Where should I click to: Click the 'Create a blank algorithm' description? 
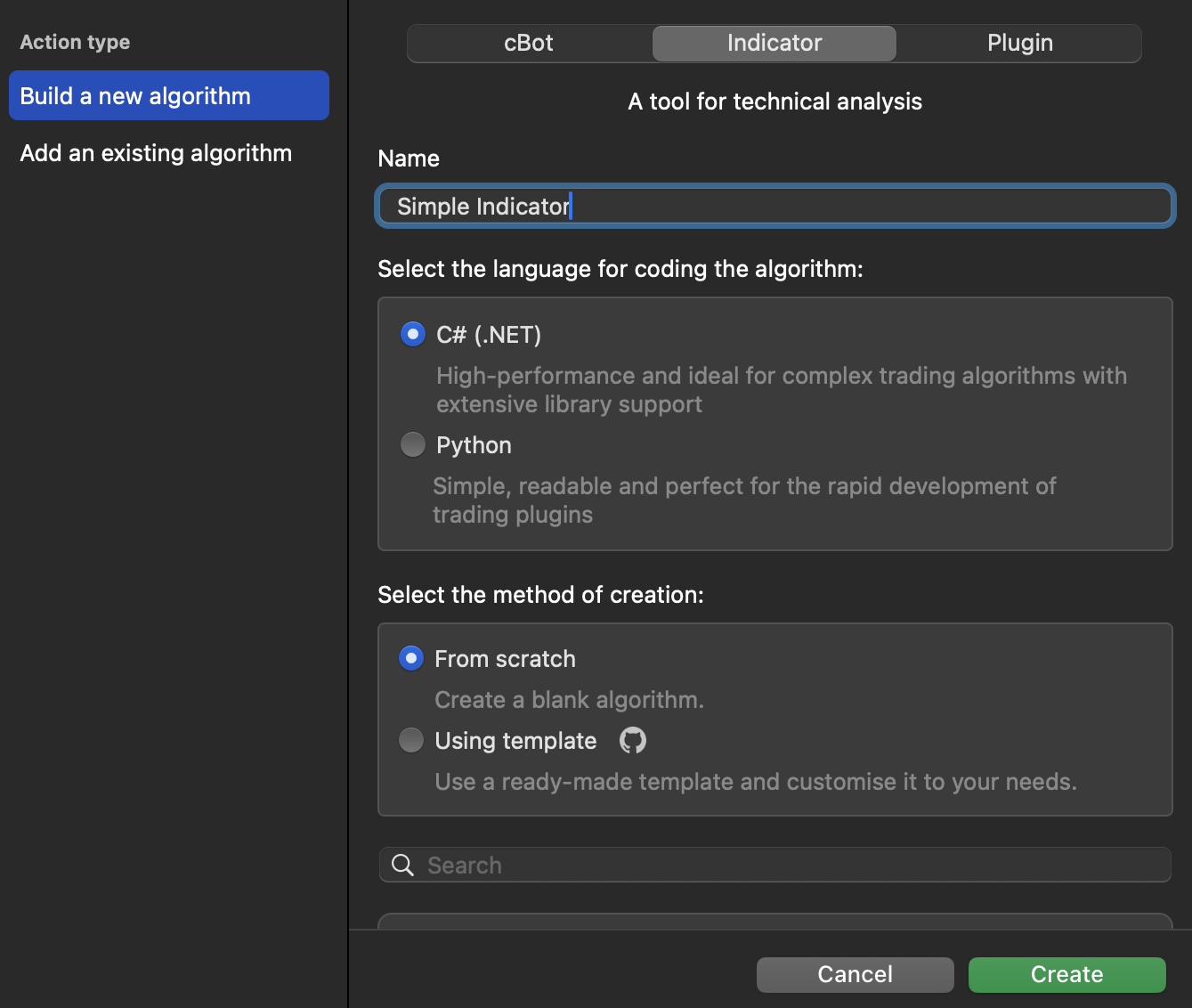point(569,700)
